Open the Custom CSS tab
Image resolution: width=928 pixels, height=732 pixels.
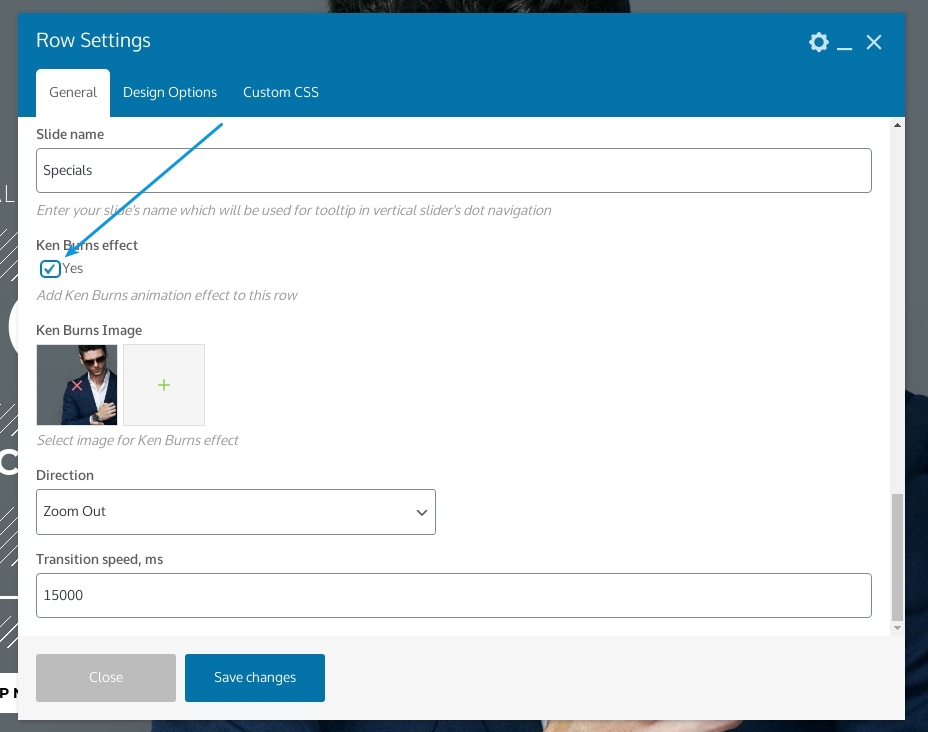click(x=281, y=92)
